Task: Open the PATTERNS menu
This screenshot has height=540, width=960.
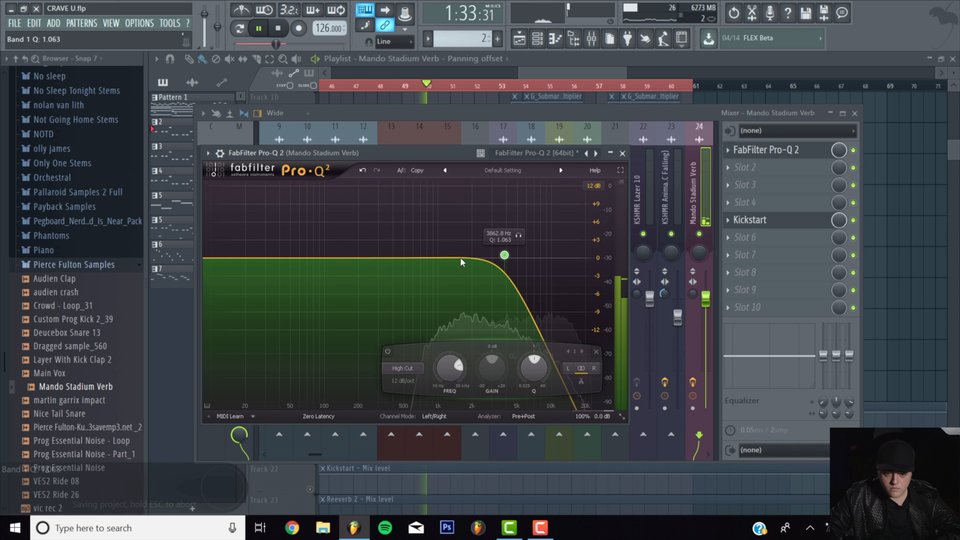Action: (x=81, y=23)
